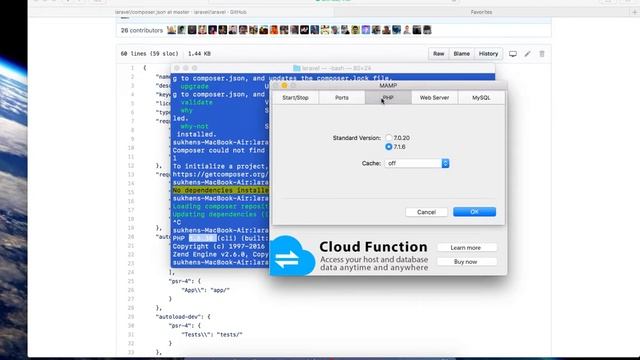Switch to the Start/Stop tab in MAMP
640x360 pixels.
[x=296, y=98]
